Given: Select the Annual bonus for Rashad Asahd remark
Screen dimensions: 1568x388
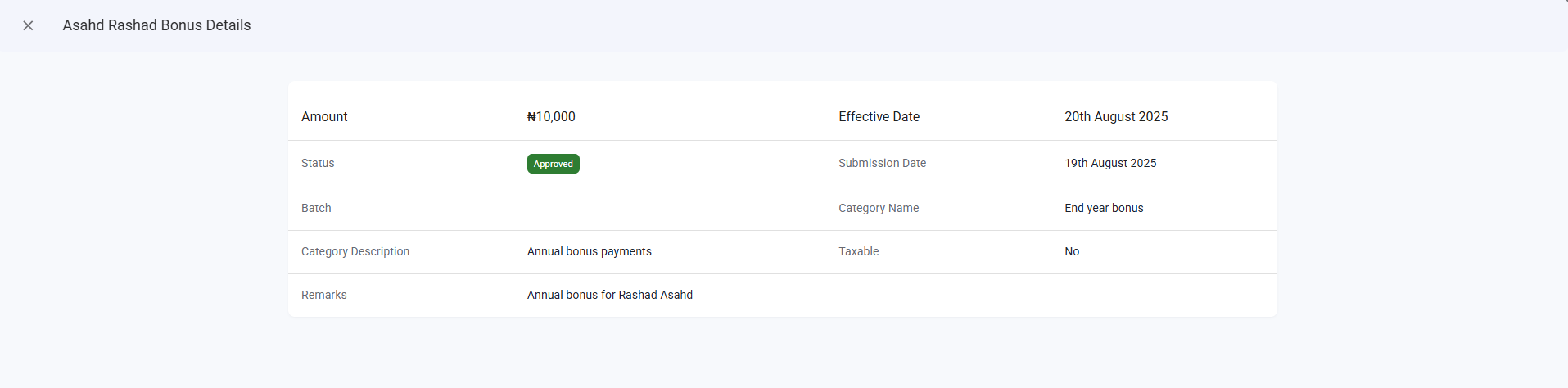Looking at the screenshot, I should (x=610, y=296).
